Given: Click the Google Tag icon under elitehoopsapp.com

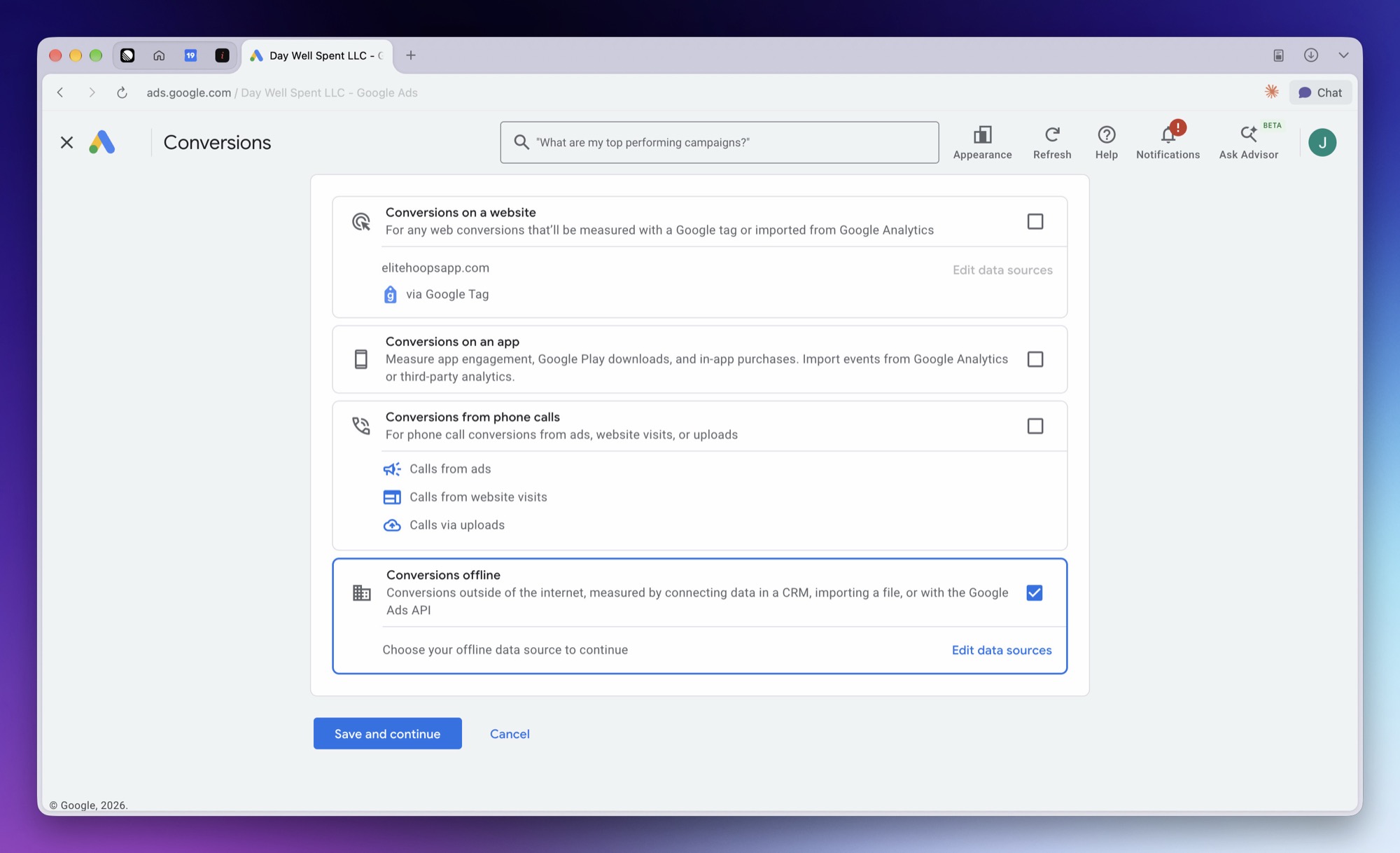Looking at the screenshot, I should point(390,294).
